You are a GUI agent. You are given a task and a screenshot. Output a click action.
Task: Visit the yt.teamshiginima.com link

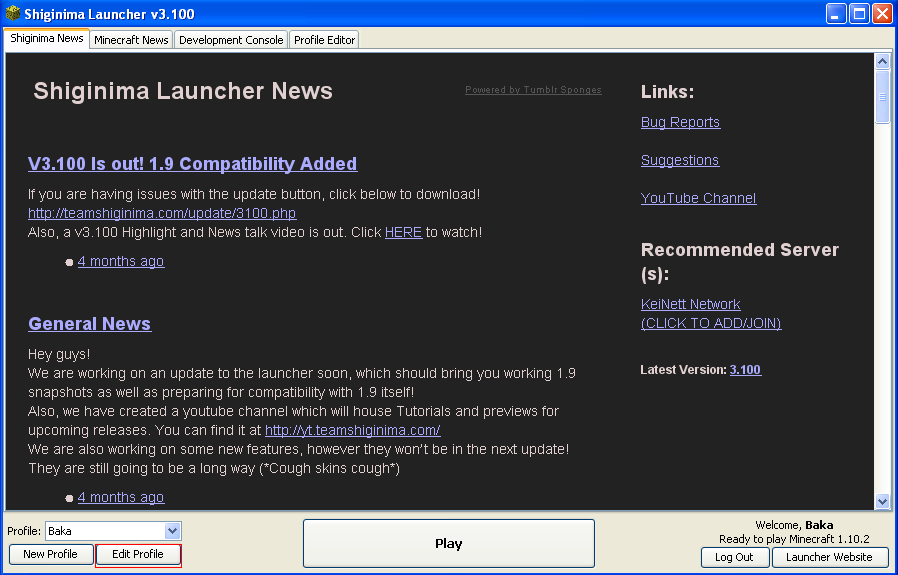click(x=353, y=430)
